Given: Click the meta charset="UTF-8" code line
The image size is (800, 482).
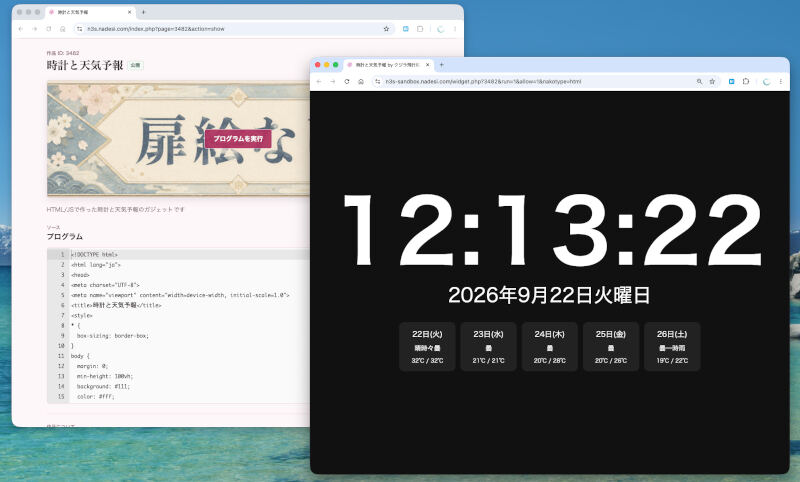Looking at the screenshot, I should [x=105, y=285].
